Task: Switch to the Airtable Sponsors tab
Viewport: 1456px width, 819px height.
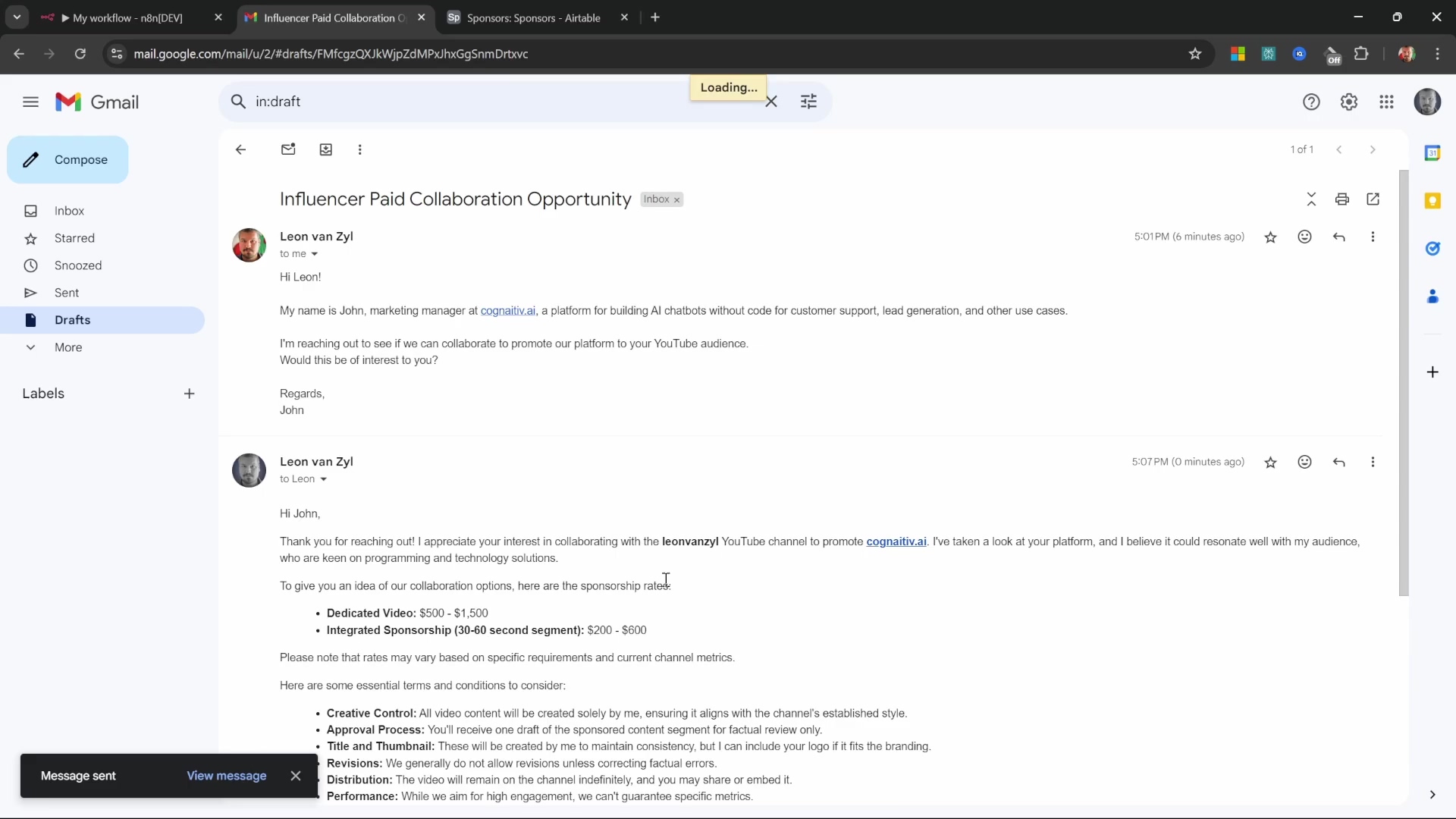Action: [x=533, y=17]
